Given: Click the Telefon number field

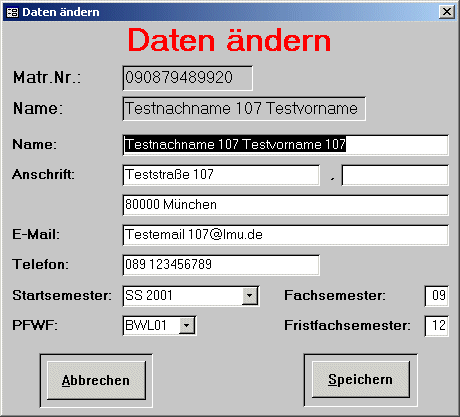Looking at the screenshot, I should point(221,265).
